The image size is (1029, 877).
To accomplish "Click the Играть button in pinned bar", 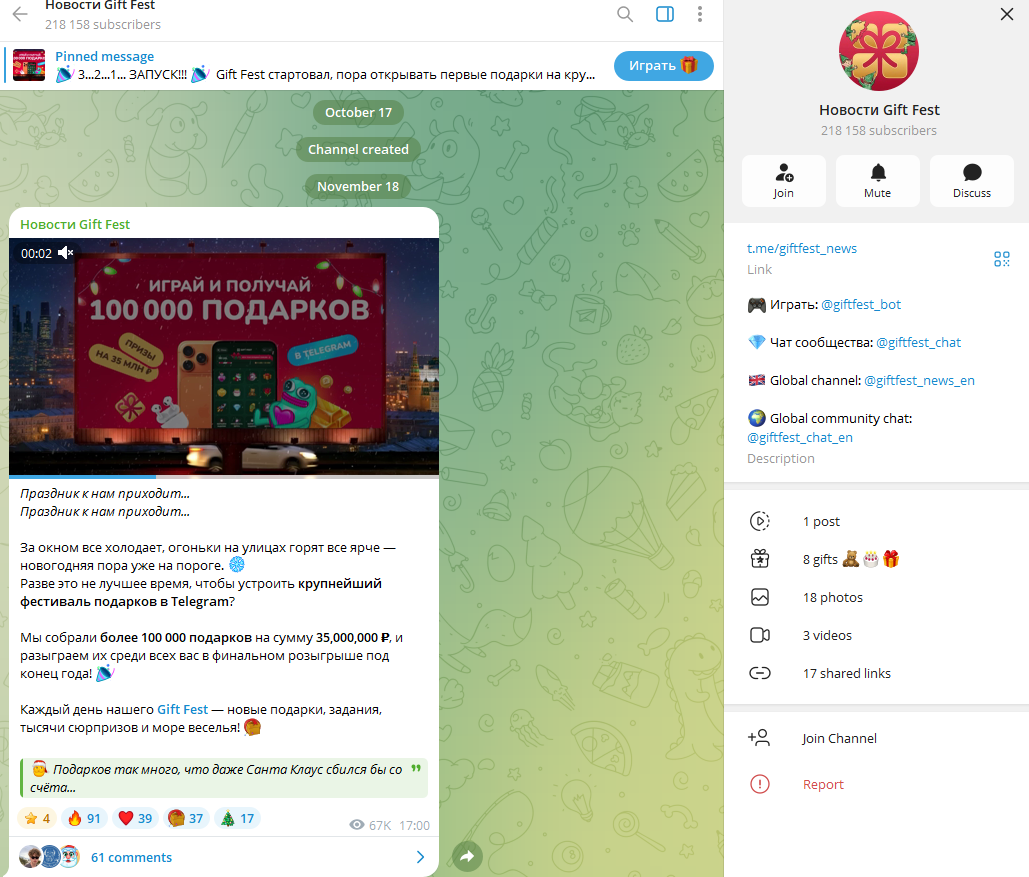I will coord(663,66).
